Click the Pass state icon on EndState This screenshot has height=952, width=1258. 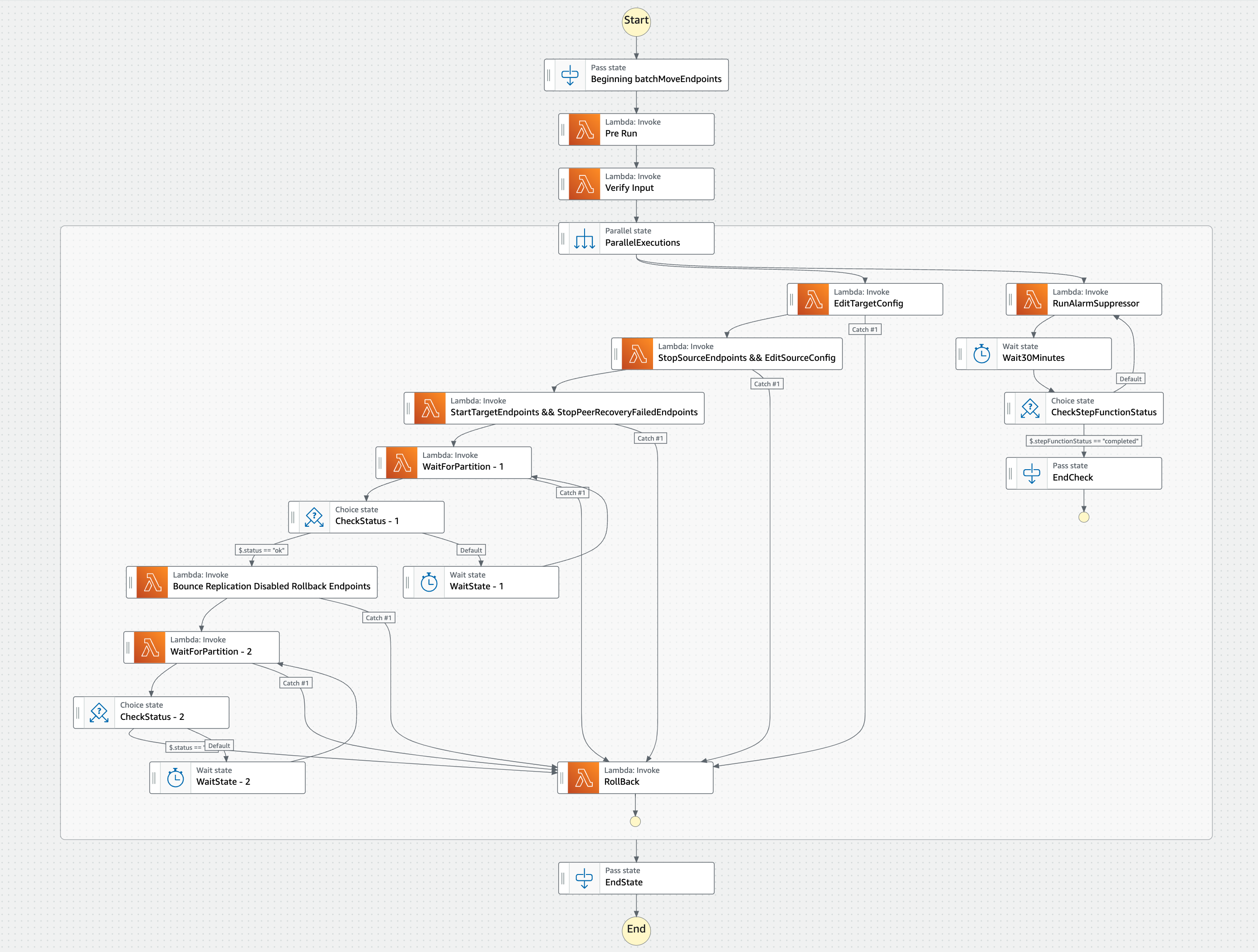coord(584,878)
